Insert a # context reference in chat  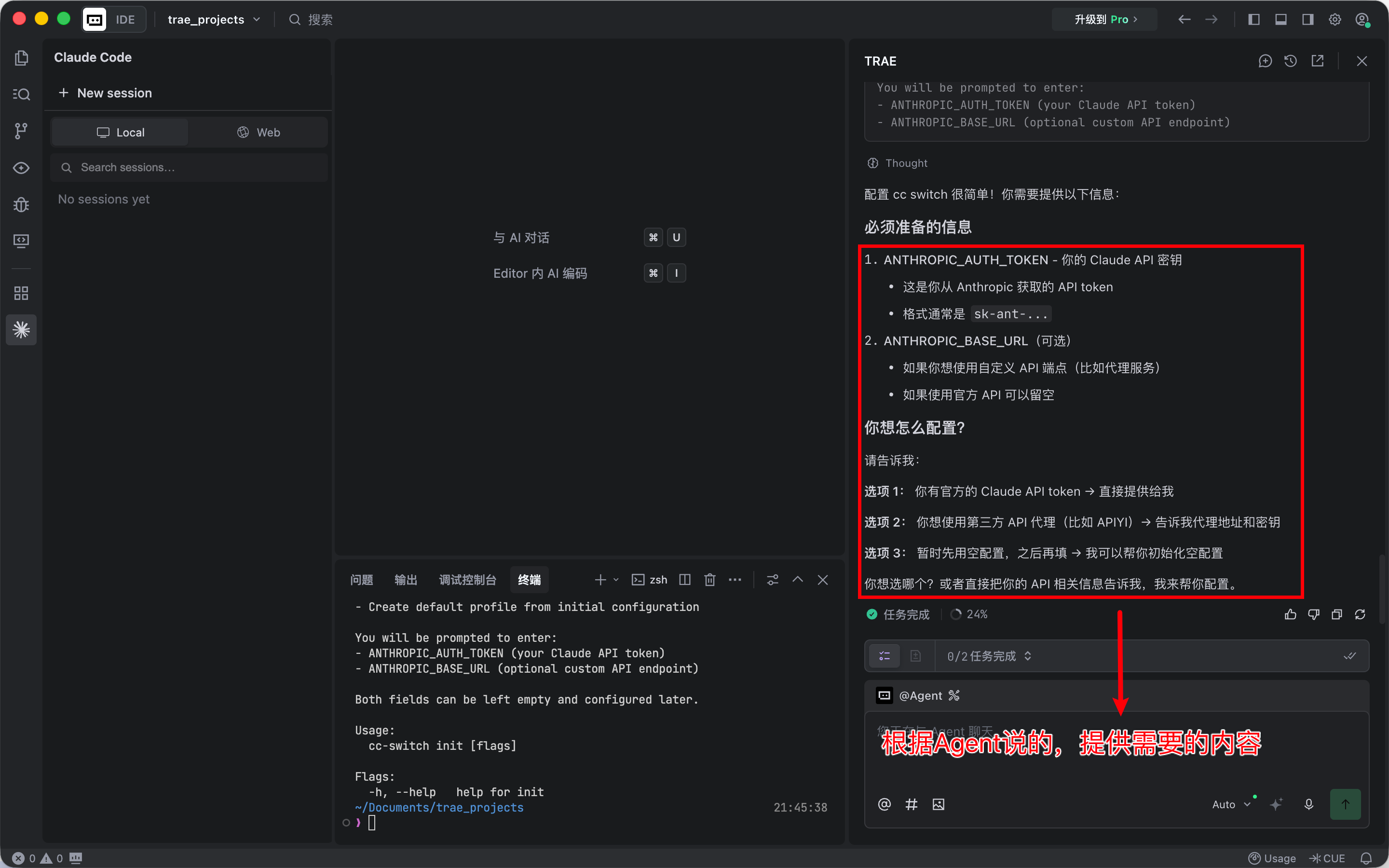[x=912, y=804]
